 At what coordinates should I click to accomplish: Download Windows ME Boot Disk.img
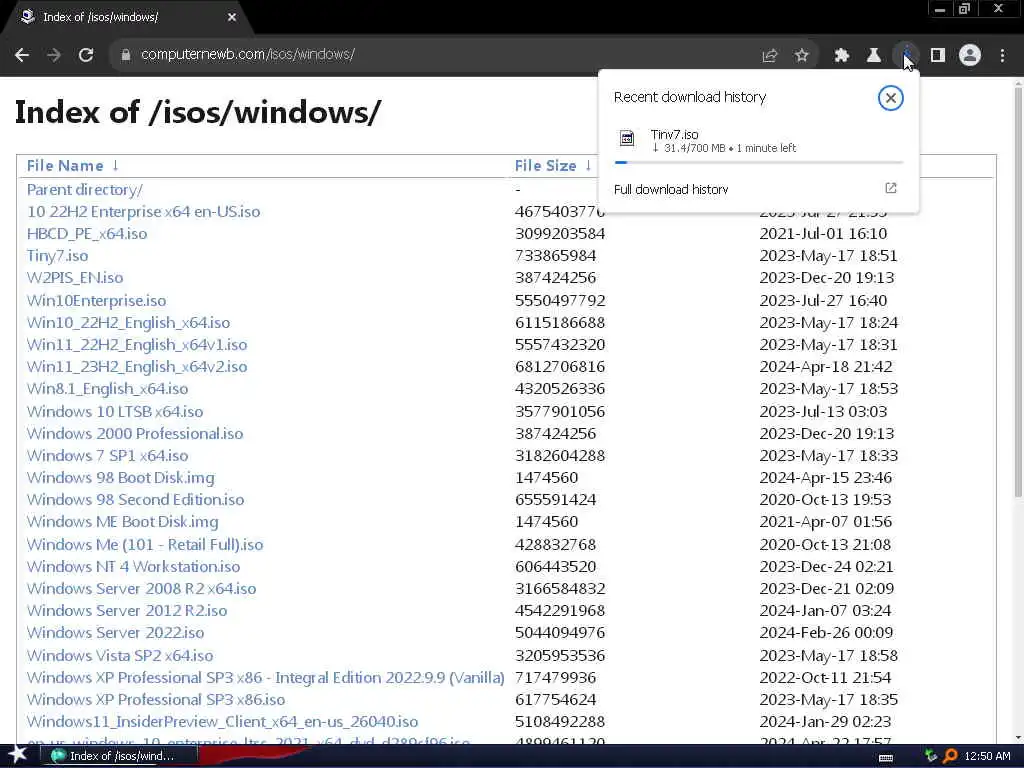122,522
